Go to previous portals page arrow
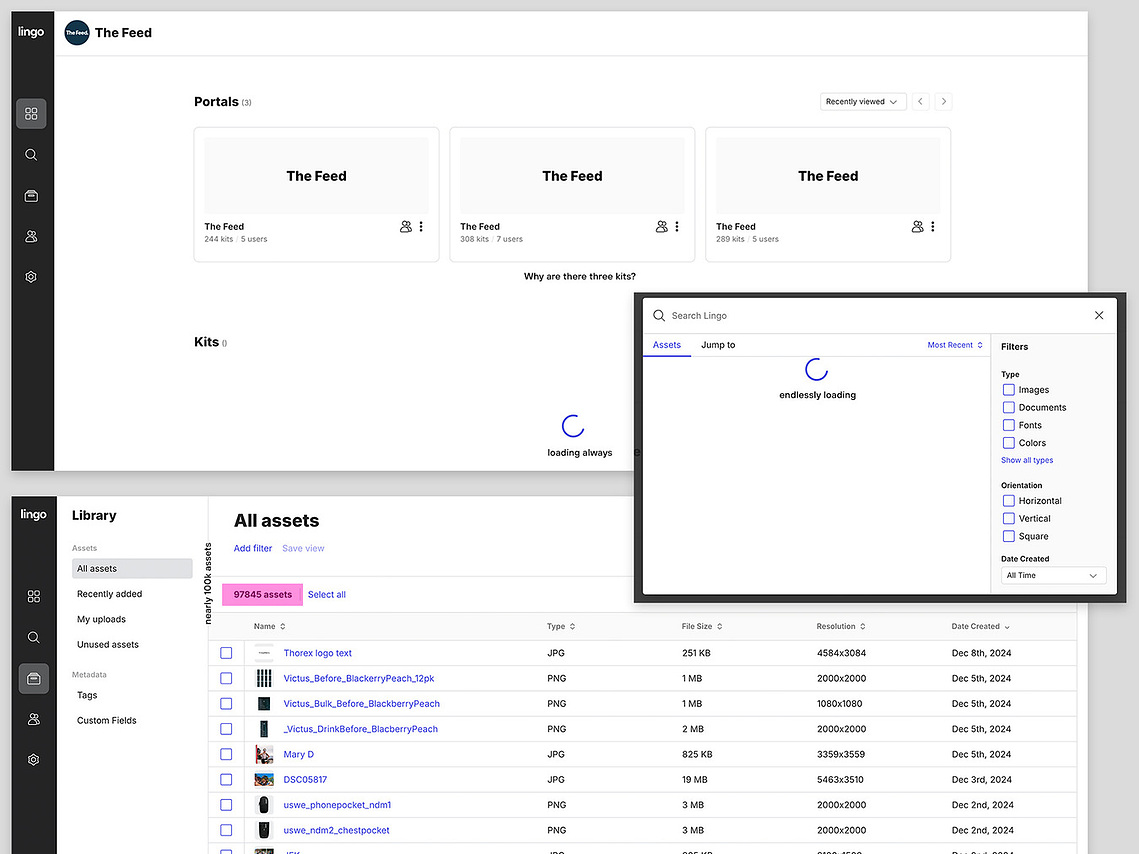This screenshot has width=1139, height=854. coord(920,102)
